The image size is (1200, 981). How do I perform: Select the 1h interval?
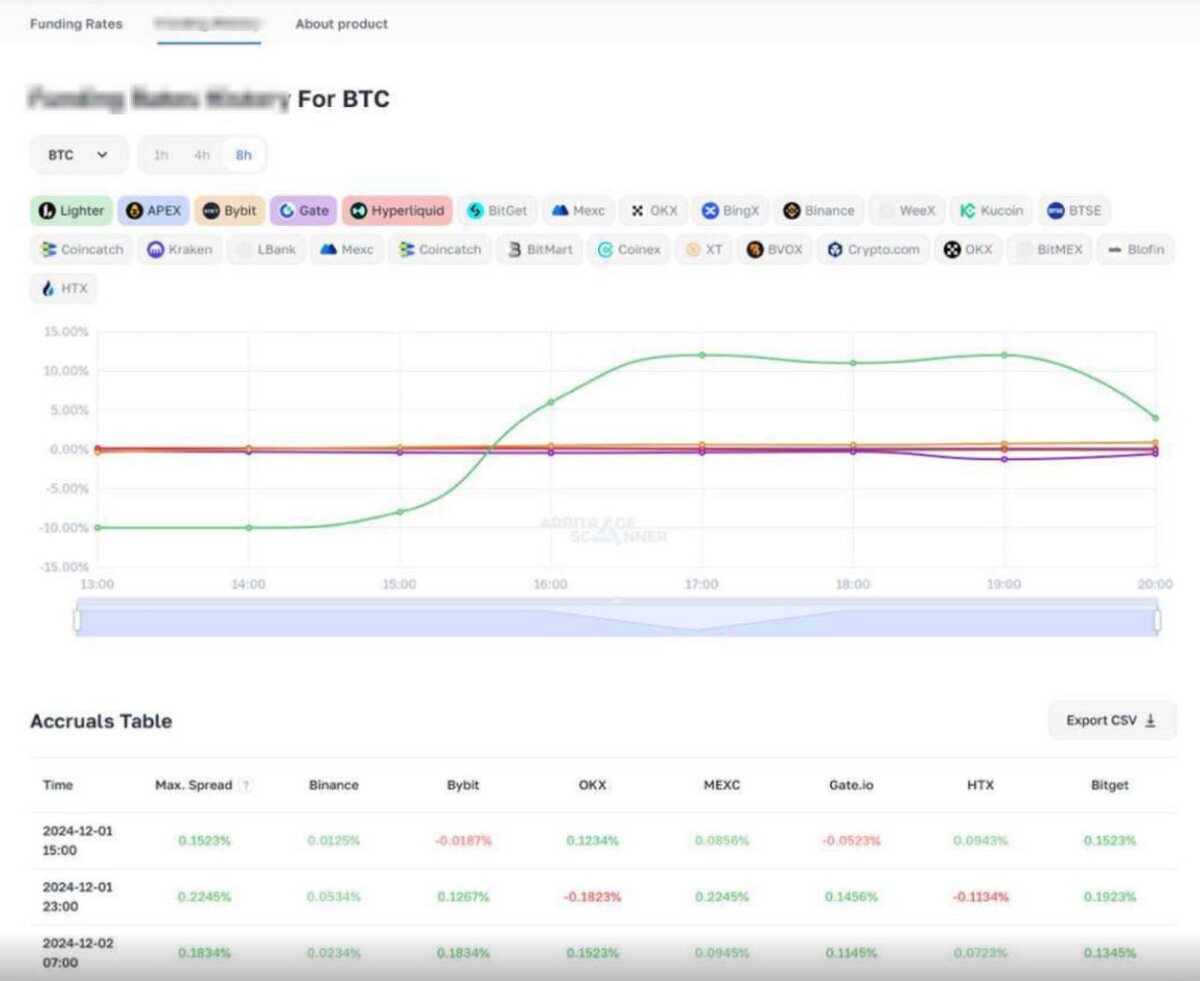[x=161, y=155]
